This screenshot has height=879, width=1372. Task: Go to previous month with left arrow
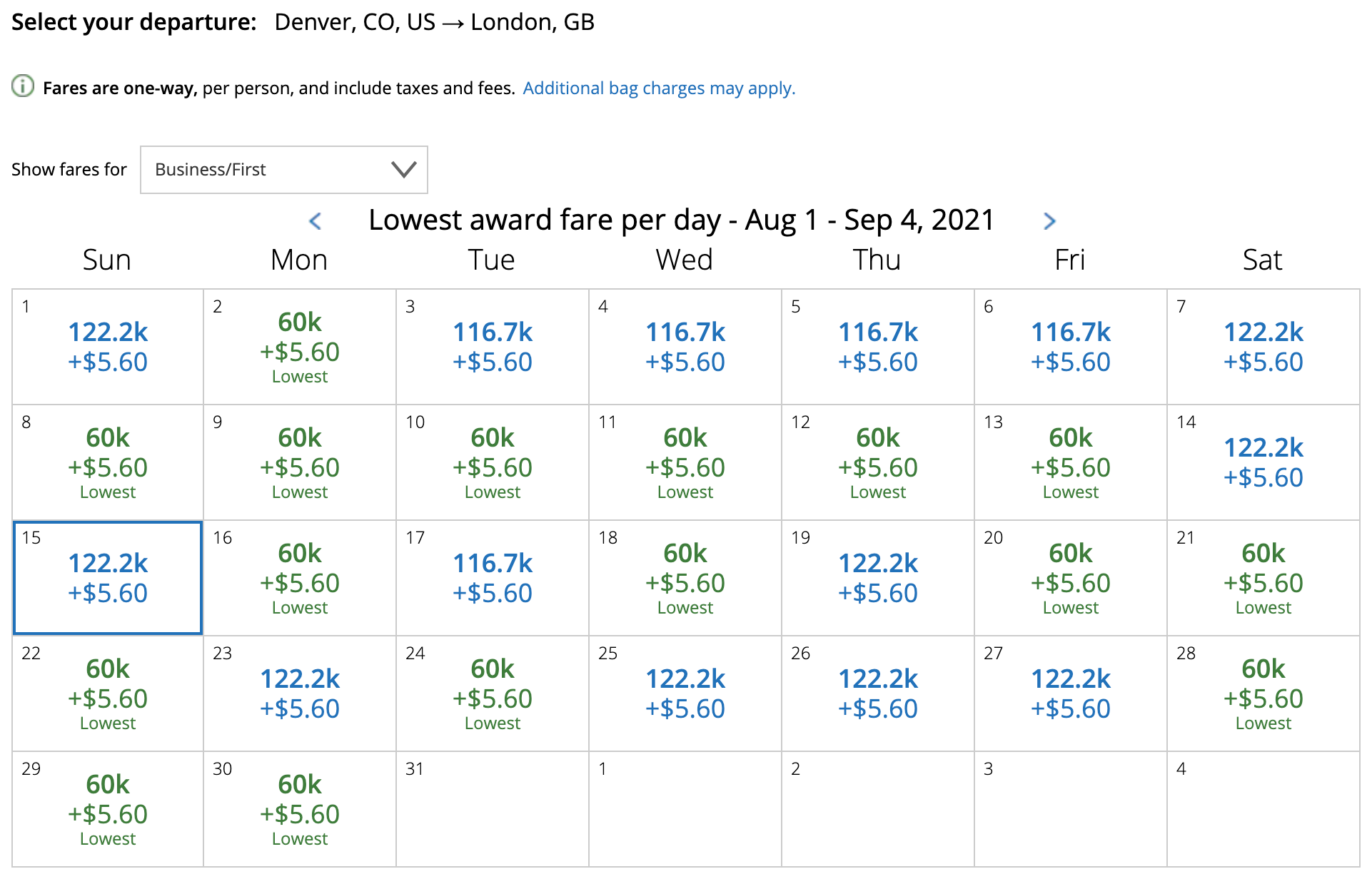(315, 221)
